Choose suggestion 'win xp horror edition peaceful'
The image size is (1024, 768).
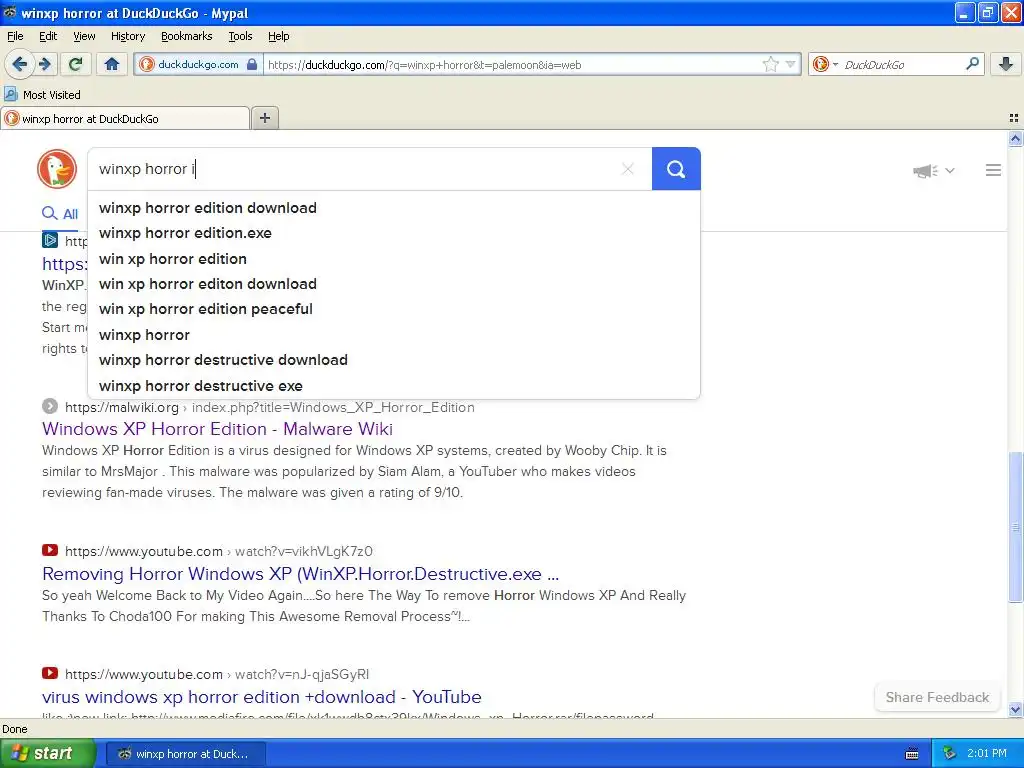(x=394, y=309)
